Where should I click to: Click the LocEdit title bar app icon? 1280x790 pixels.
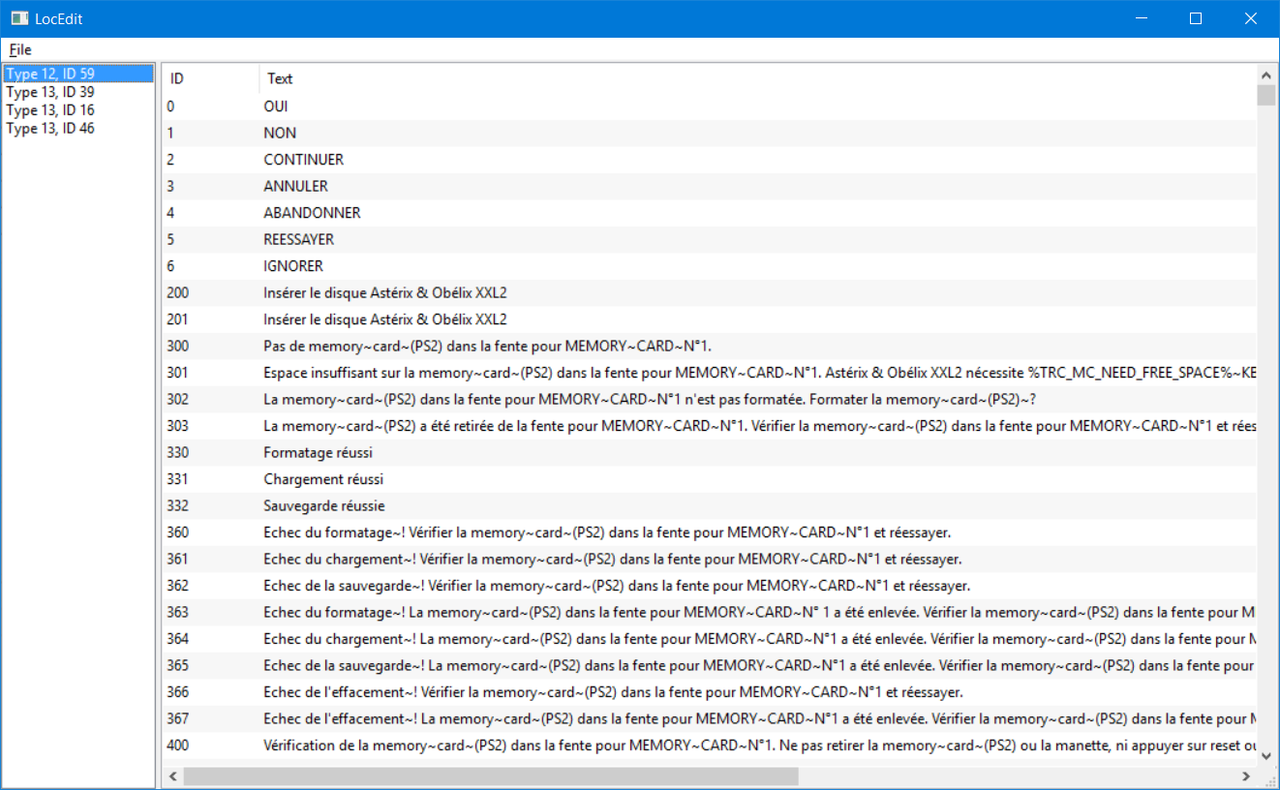(19, 18)
